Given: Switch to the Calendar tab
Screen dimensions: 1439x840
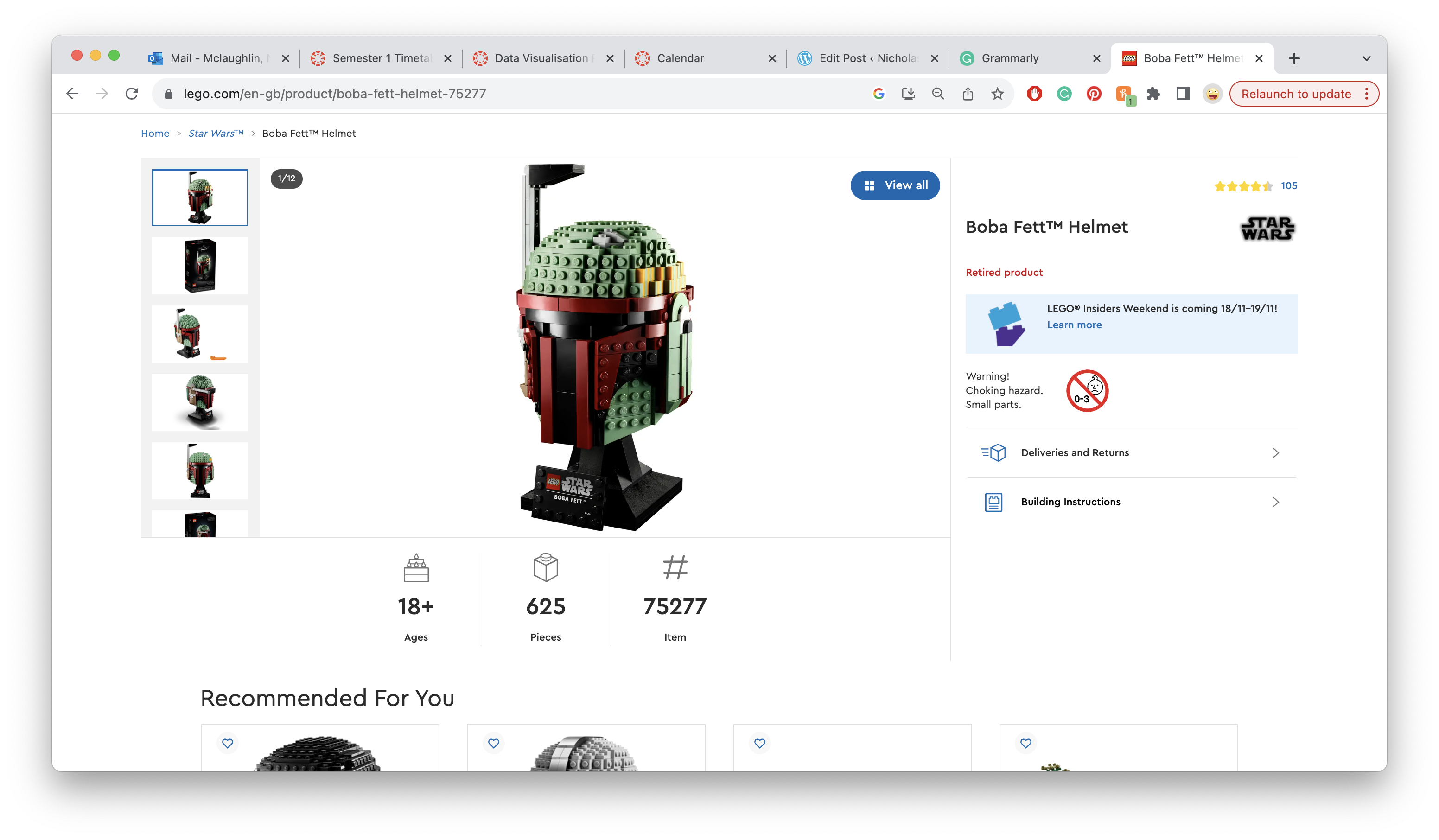Looking at the screenshot, I should point(680,58).
